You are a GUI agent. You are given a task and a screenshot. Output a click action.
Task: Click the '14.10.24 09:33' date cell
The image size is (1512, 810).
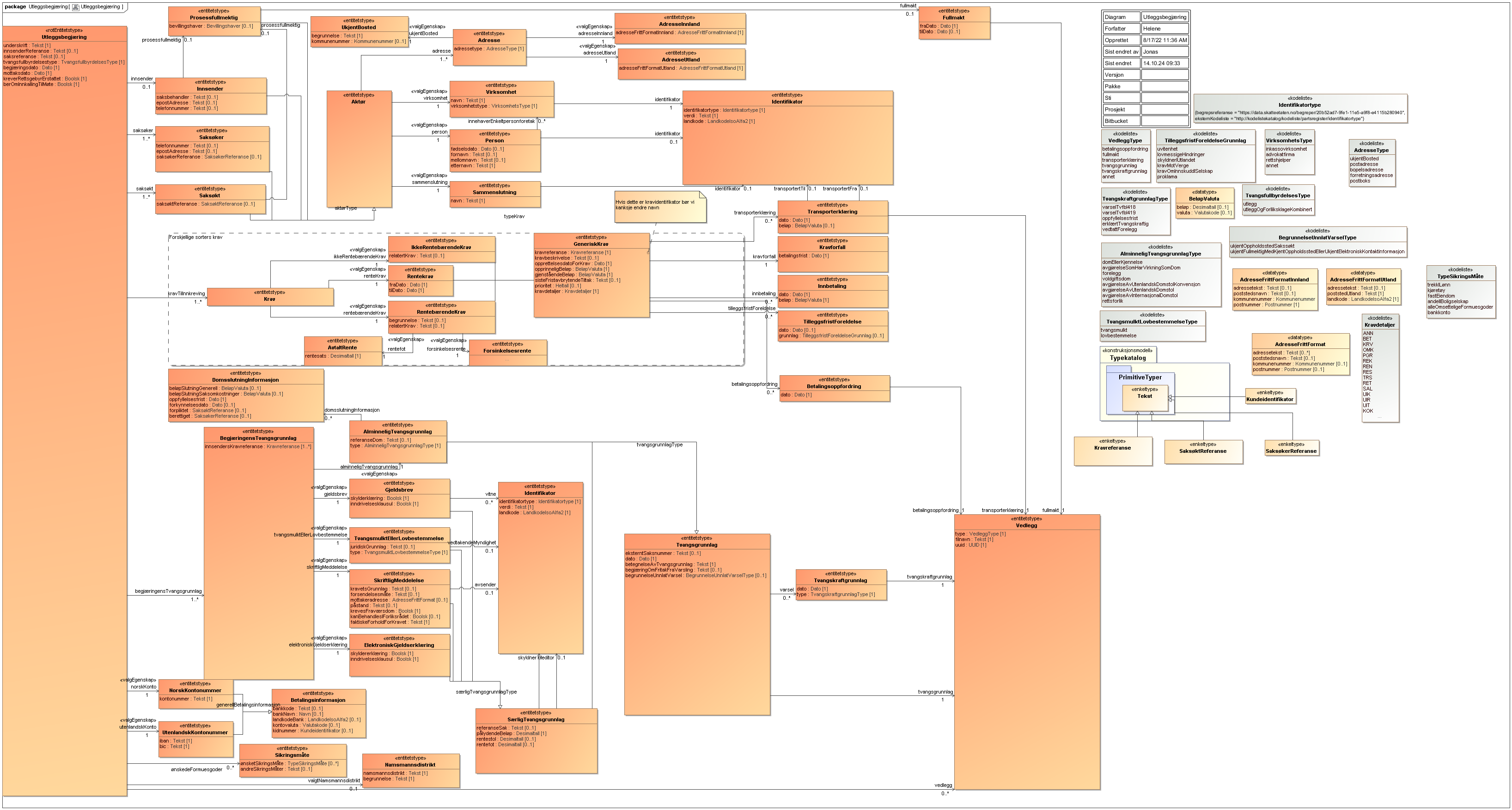point(1165,63)
